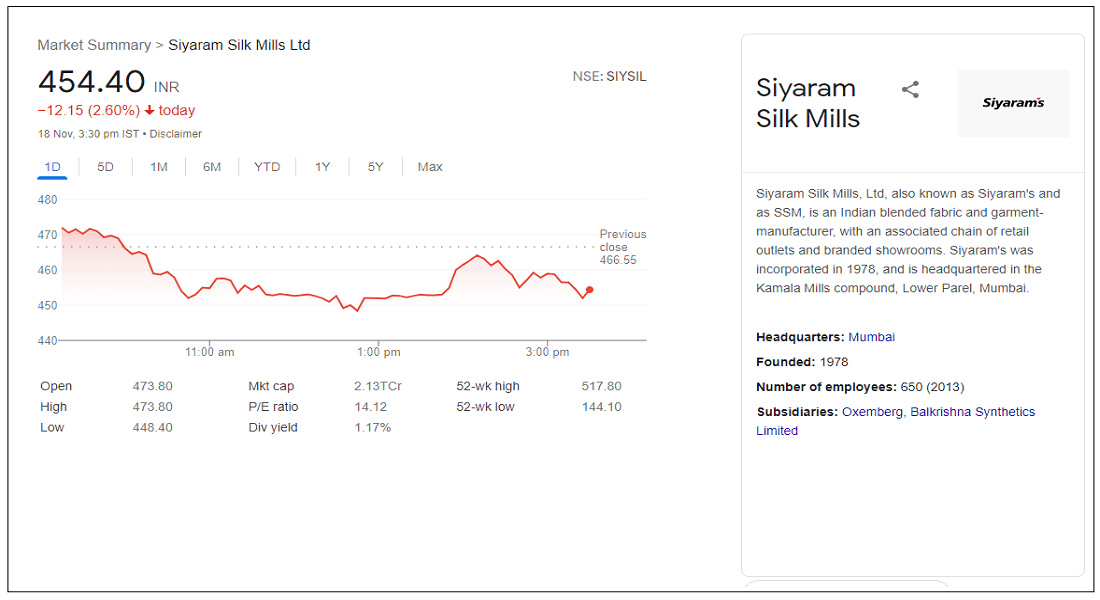
Task: Open the Siyaram's logo thumbnail
Action: [x=1013, y=102]
